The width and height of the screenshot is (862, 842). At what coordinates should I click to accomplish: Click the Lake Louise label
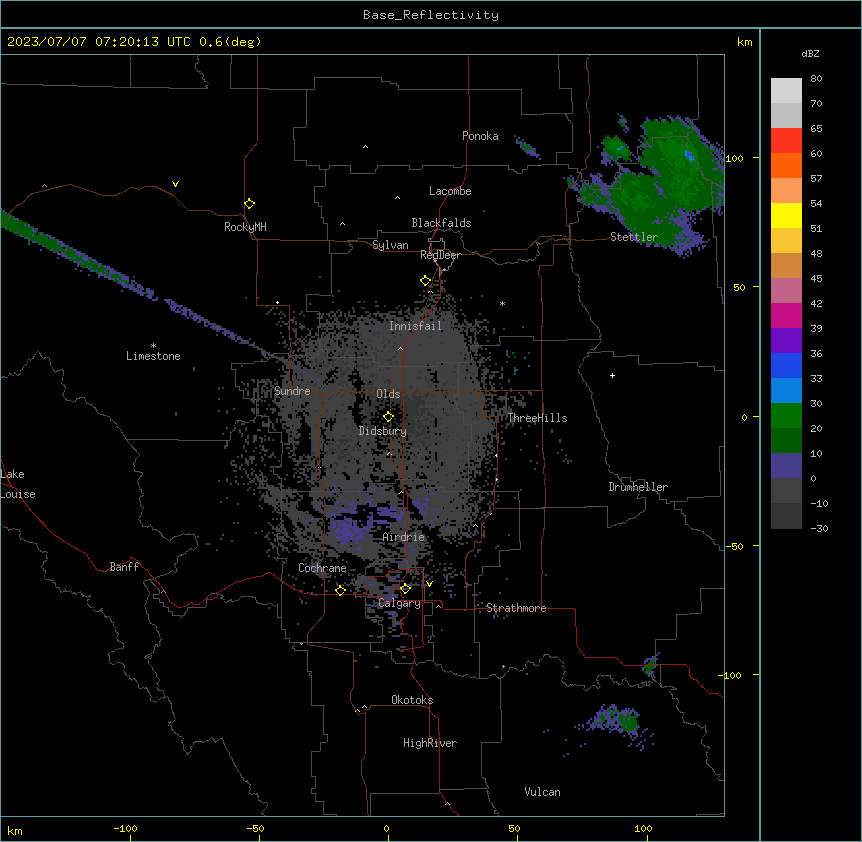(x=18, y=484)
